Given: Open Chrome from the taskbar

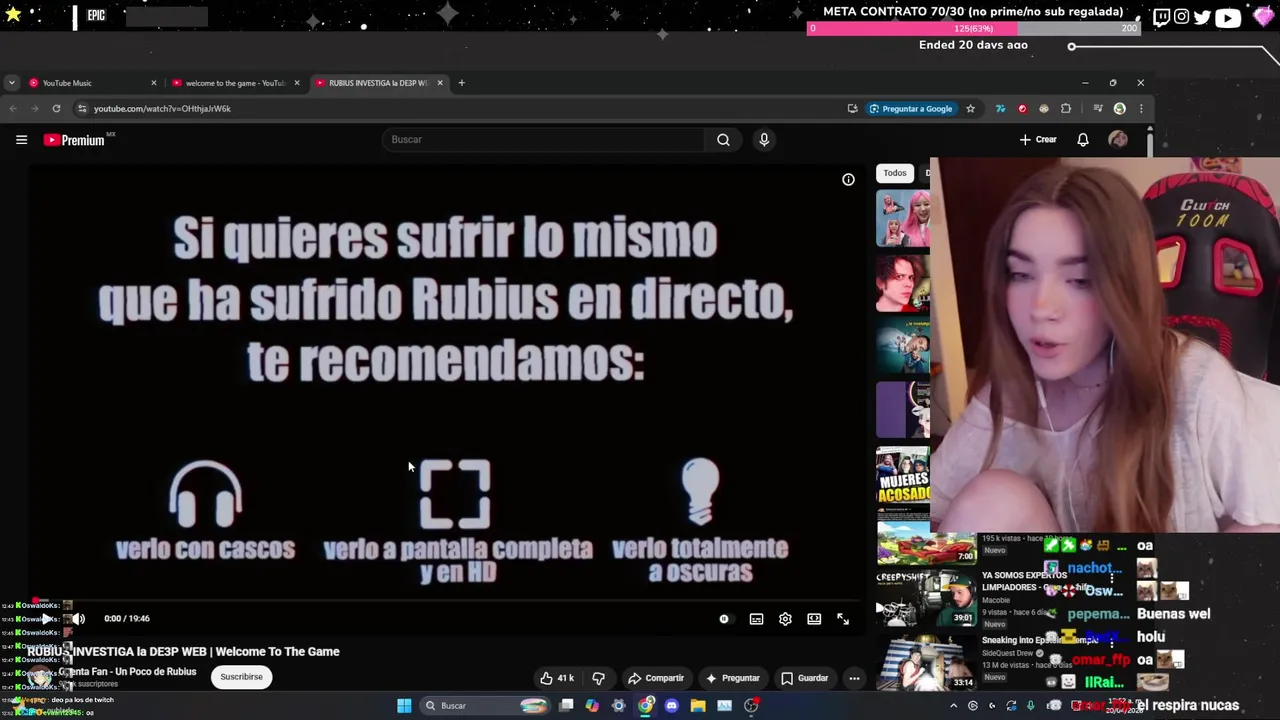Looking at the screenshot, I should tap(646, 706).
